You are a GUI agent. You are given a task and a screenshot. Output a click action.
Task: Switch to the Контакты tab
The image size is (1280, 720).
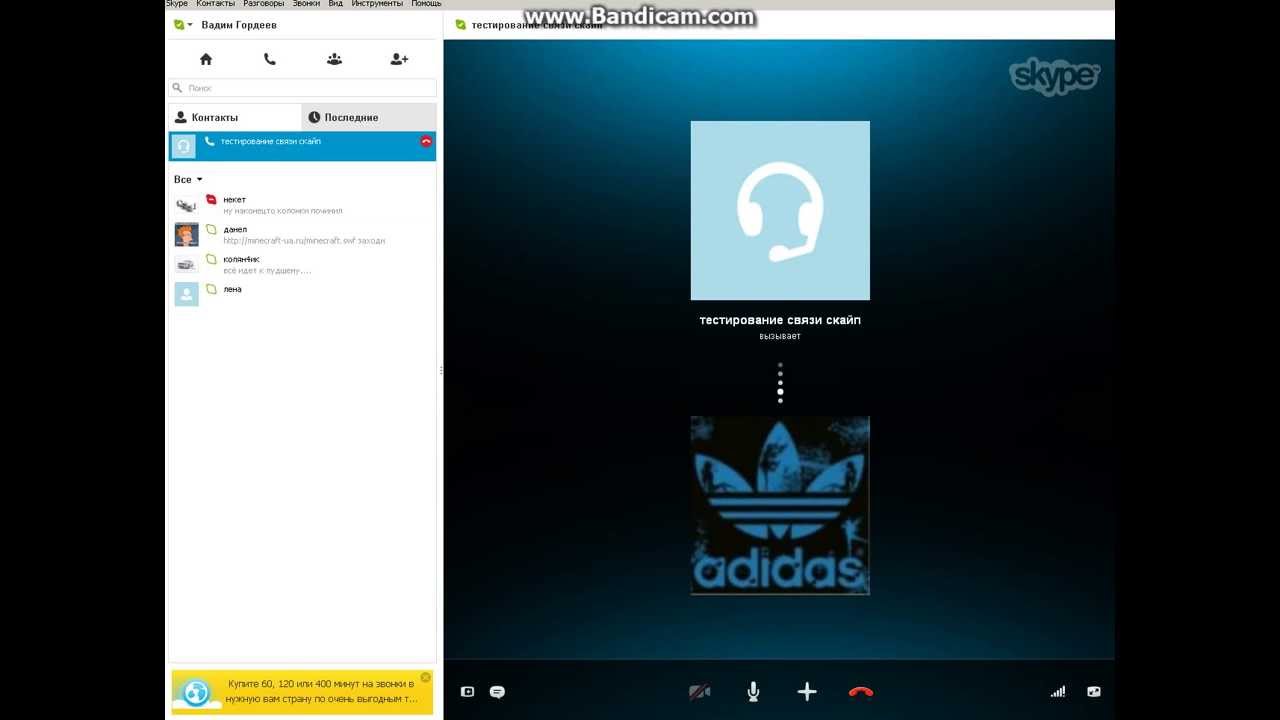click(x=235, y=117)
